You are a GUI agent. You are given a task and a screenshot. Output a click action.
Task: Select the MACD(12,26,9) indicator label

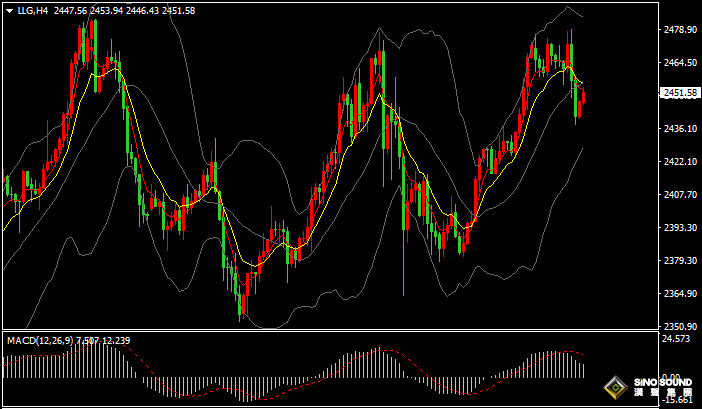pyautogui.click(x=40, y=340)
